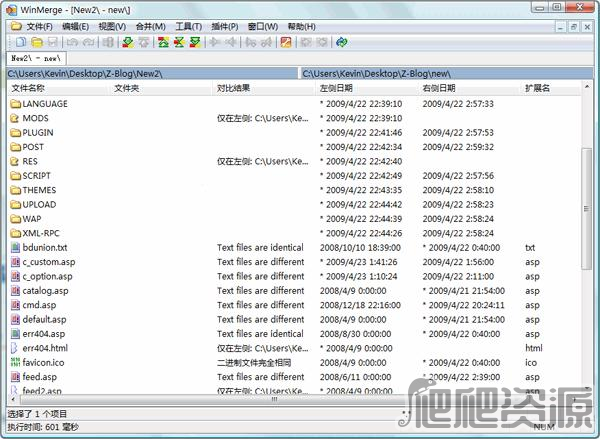
Task: Select the err404.asp file row
Action: coord(293,333)
